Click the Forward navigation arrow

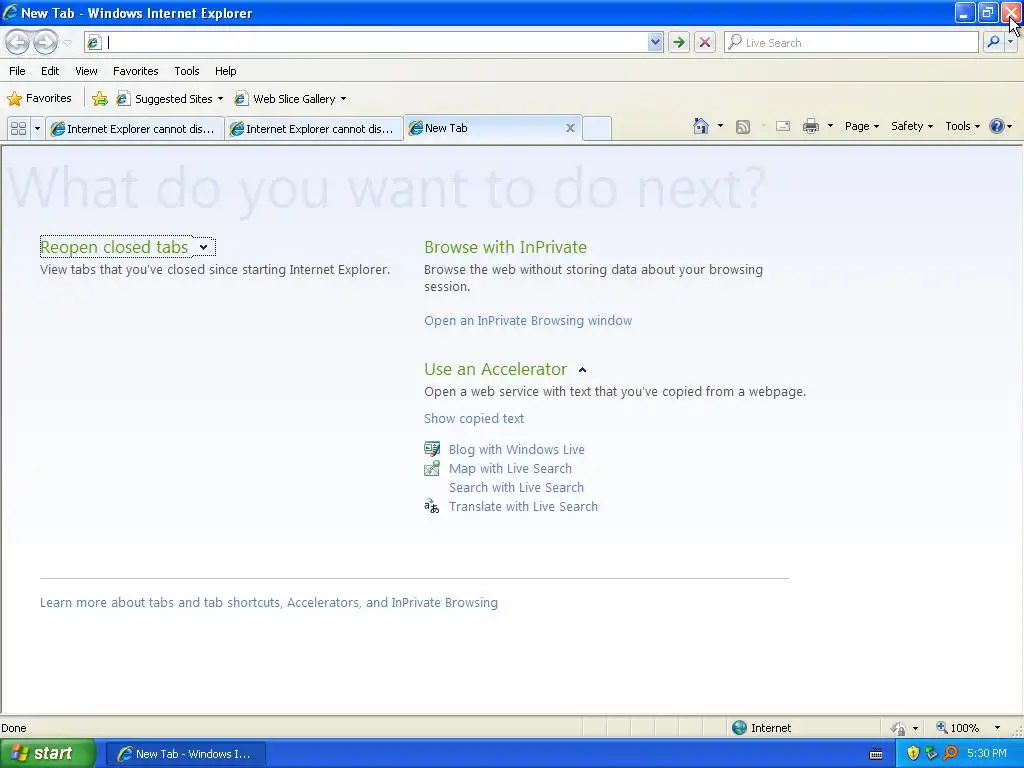click(x=45, y=42)
